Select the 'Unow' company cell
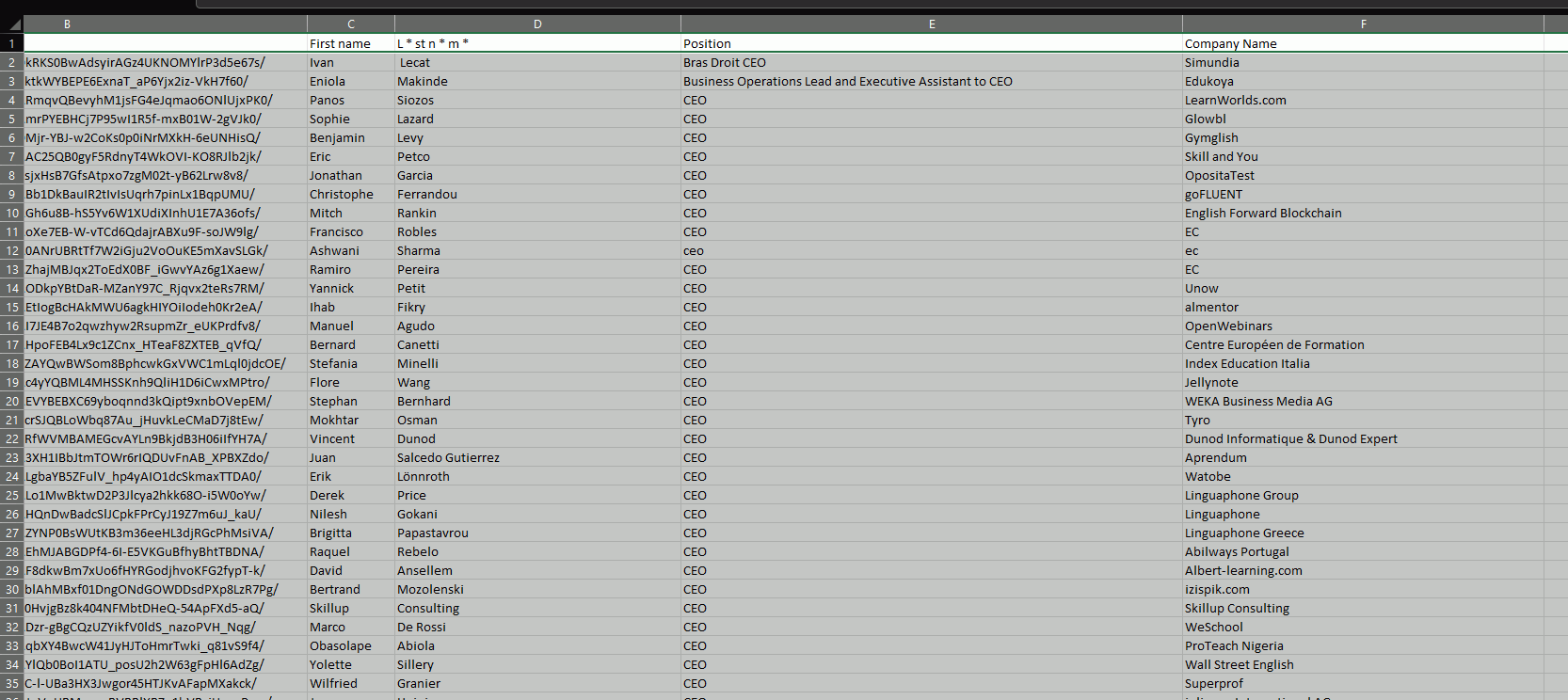This screenshot has width=1568, height=700. pos(1363,288)
